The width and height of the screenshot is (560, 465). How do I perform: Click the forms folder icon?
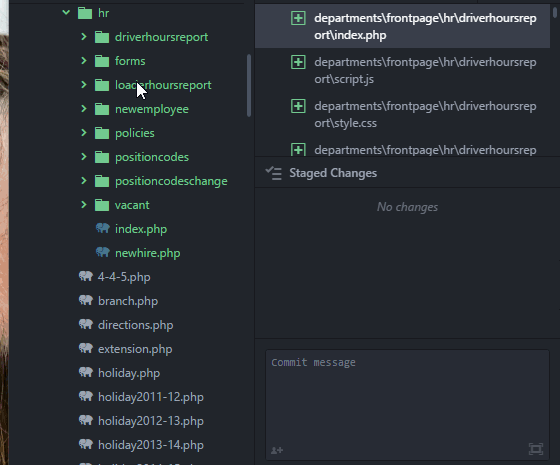(102, 61)
